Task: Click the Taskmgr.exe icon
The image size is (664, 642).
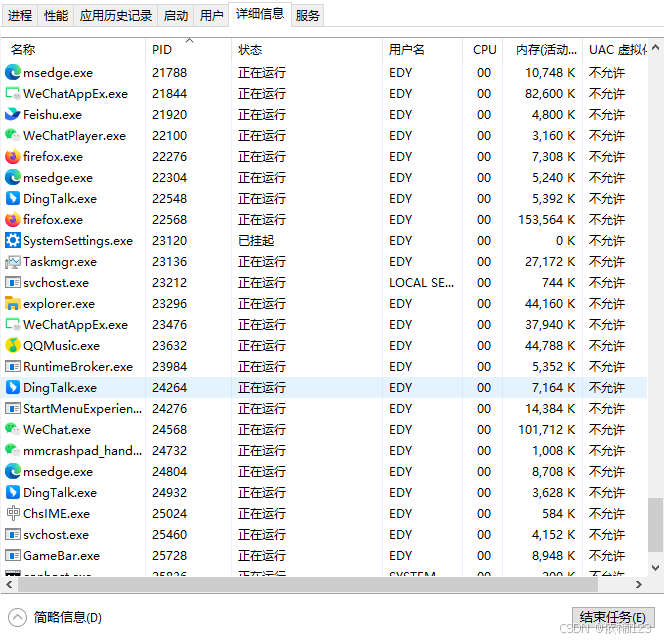Action: coord(13,262)
